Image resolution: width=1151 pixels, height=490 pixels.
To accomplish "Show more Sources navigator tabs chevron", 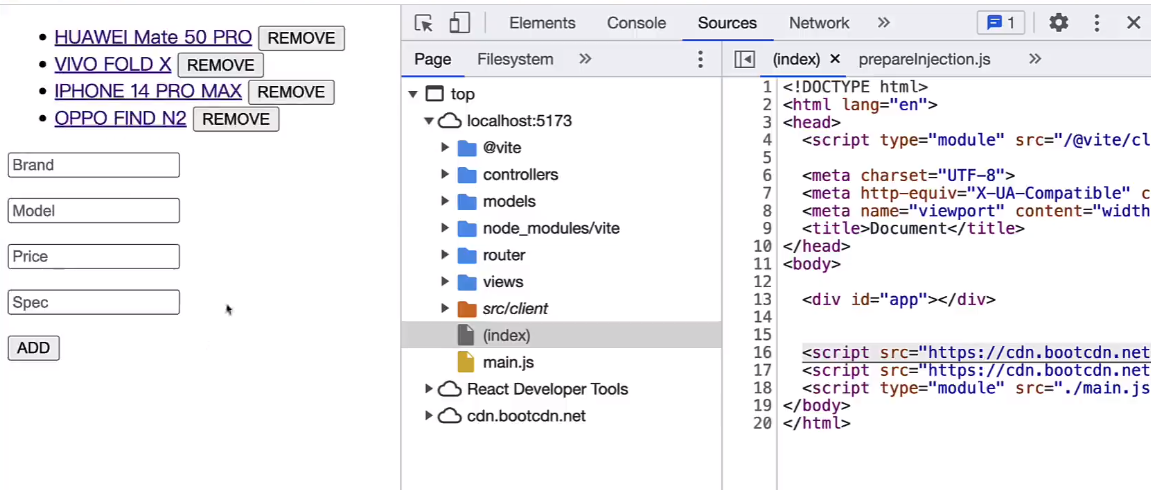I will pos(585,59).
